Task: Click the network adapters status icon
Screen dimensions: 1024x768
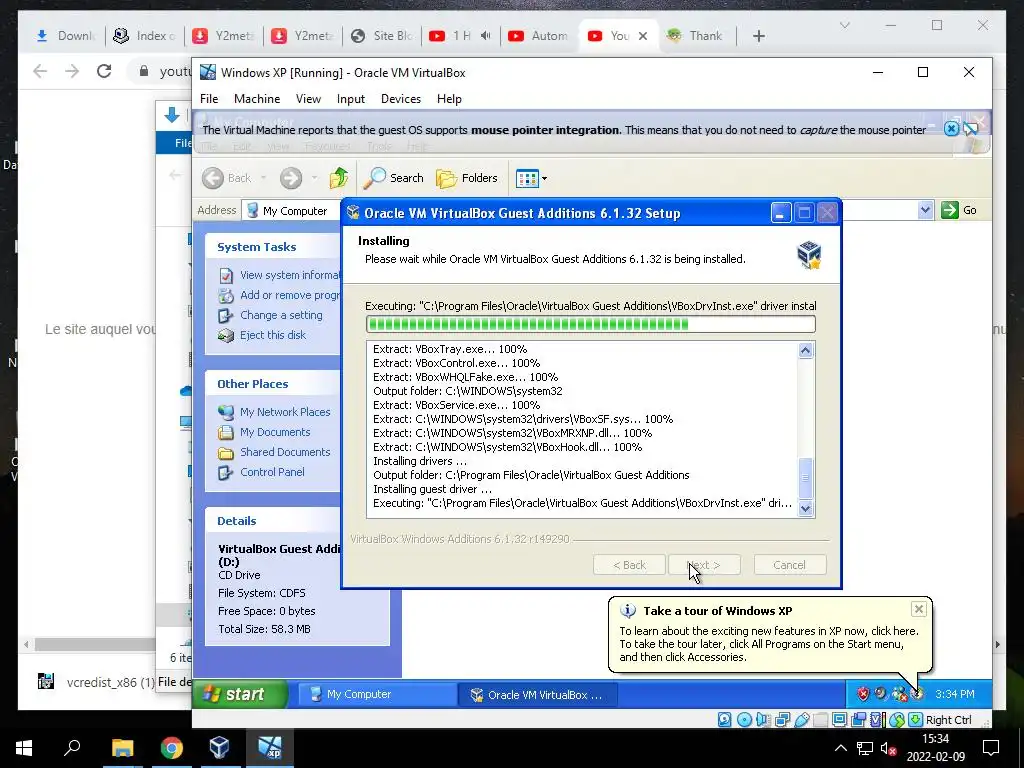Action: pyautogui.click(x=782, y=720)
